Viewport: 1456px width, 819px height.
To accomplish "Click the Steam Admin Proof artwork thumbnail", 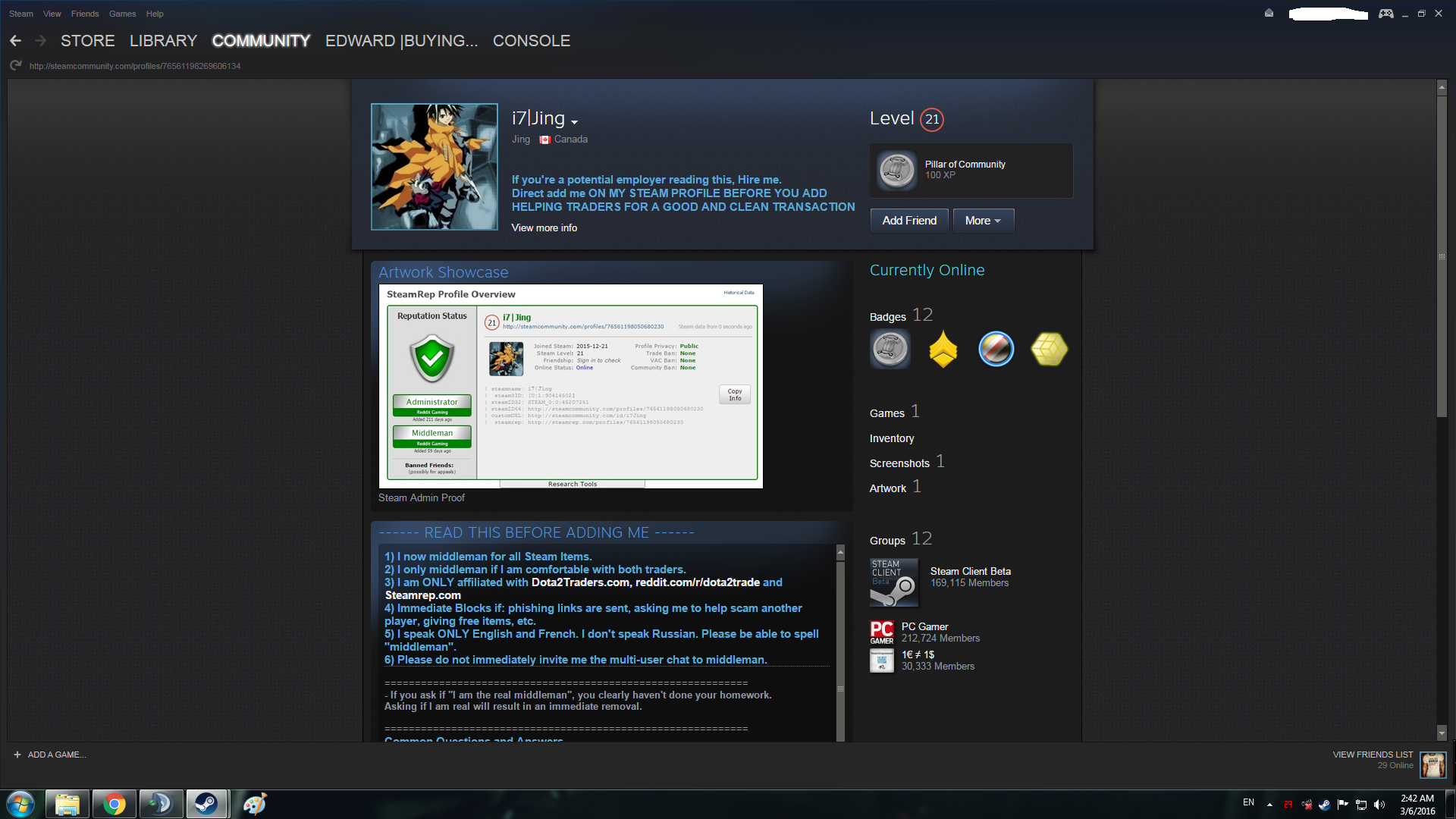I will pos(570,386).
